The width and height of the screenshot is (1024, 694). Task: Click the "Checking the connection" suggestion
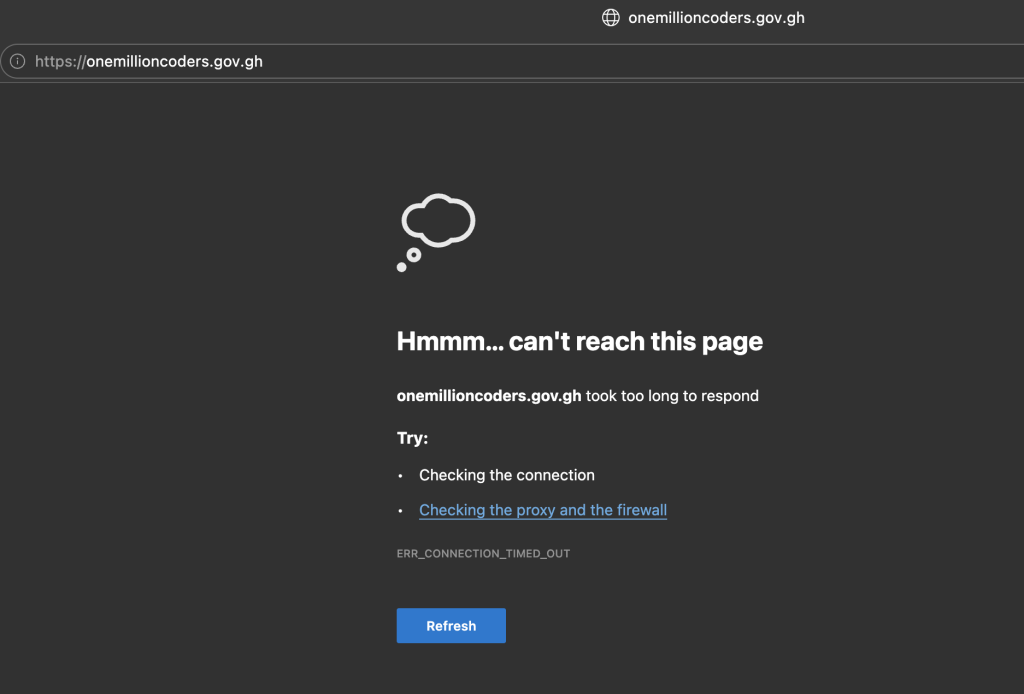(x=506, y=475)
